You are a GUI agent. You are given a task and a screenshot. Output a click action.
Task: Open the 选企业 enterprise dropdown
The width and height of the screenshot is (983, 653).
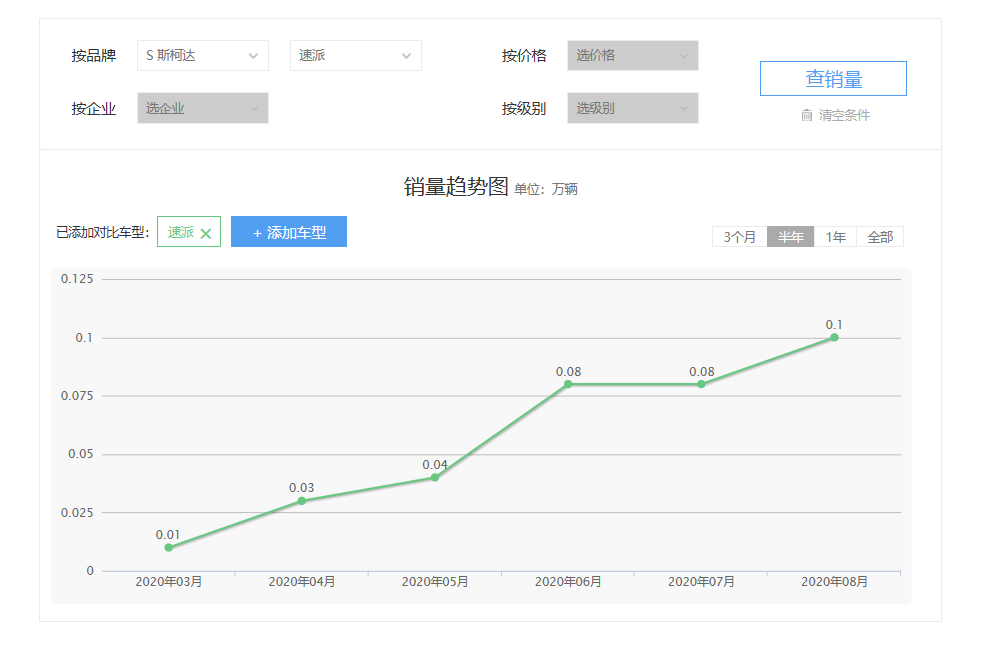[x=202, y=107]
